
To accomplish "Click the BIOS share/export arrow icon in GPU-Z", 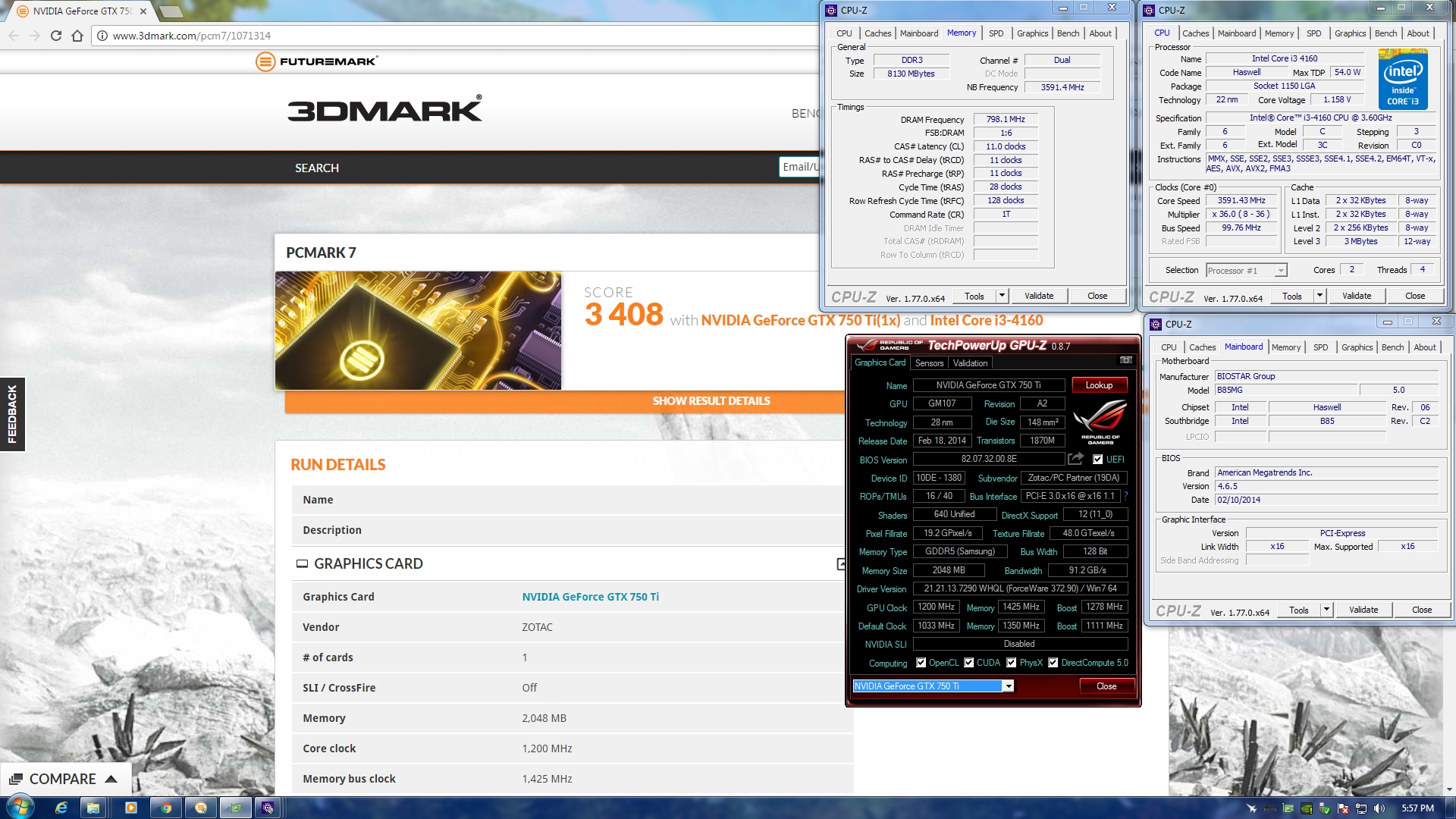I will tap(1075, 459).
